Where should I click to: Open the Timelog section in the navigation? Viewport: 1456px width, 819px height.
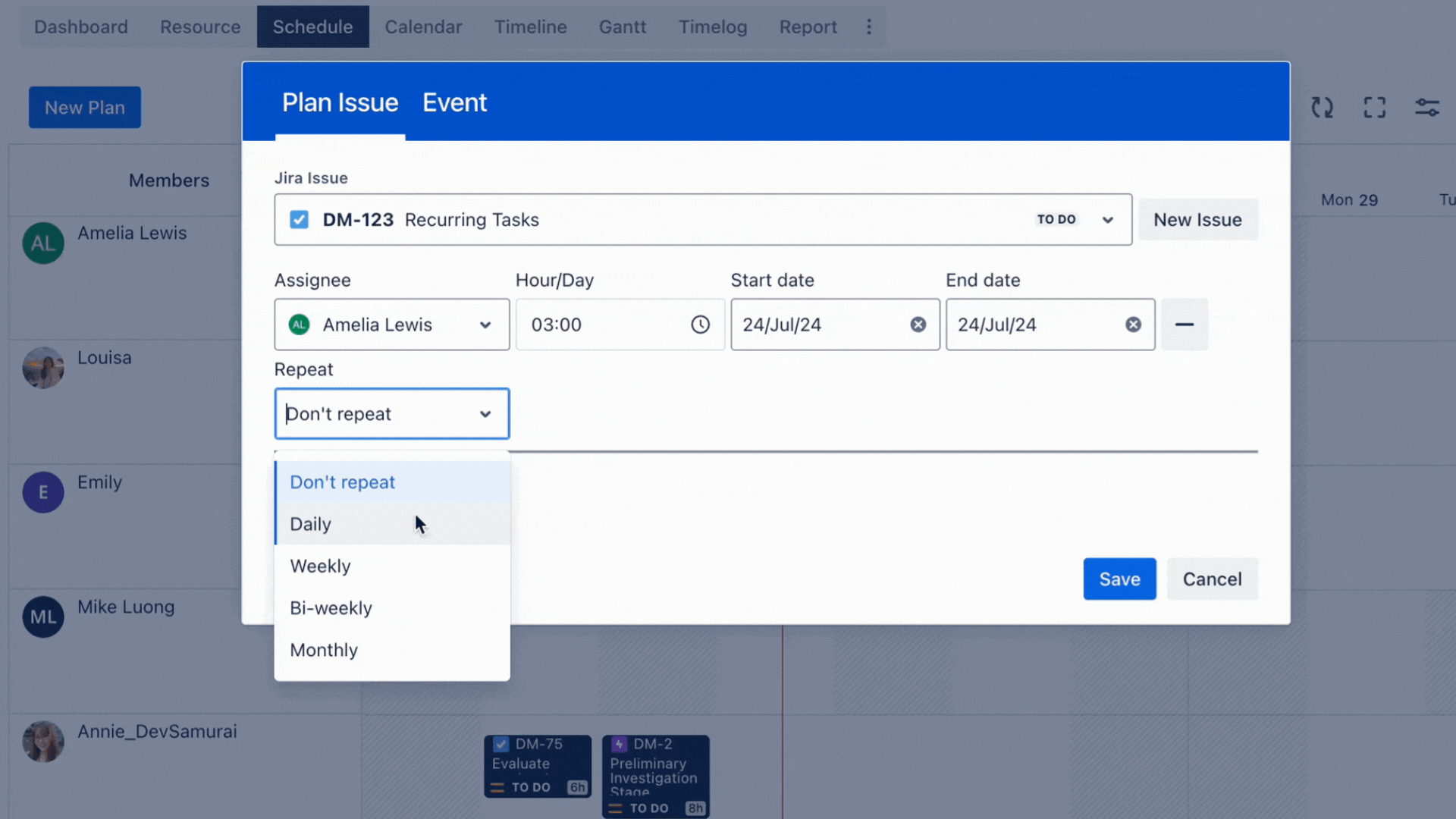point(712,27)
